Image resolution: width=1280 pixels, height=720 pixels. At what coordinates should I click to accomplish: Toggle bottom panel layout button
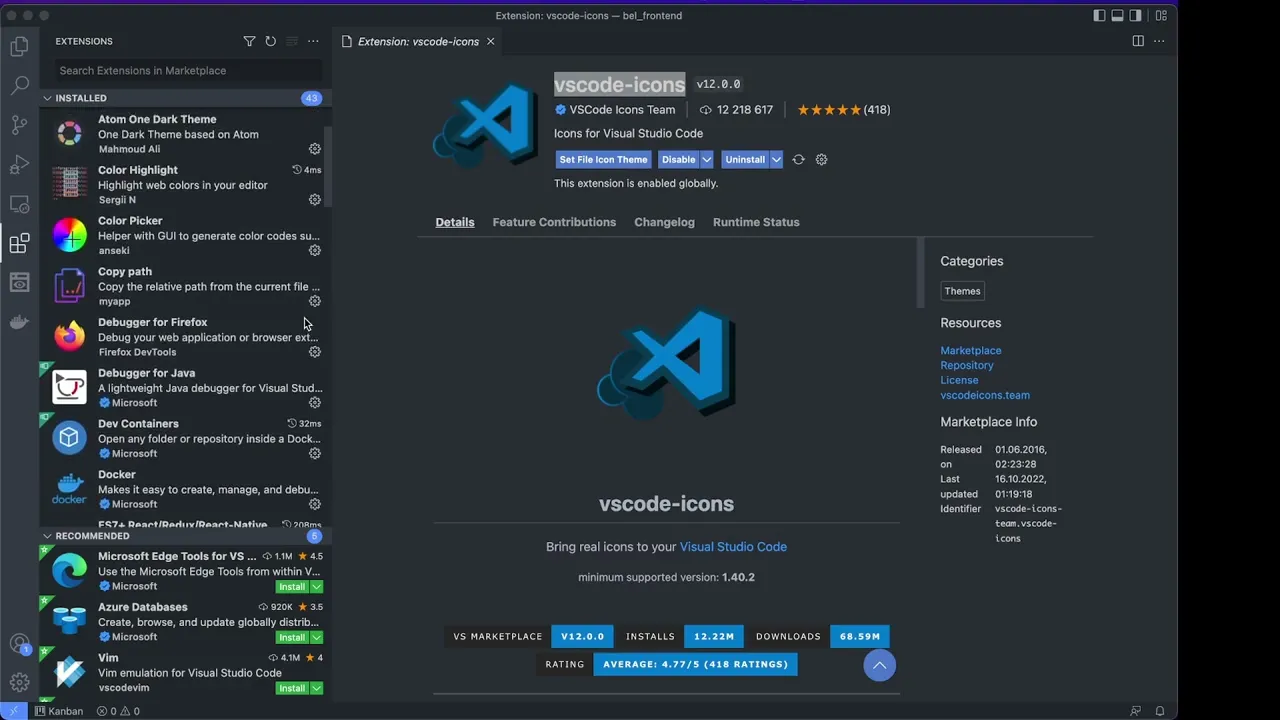(x=1117, y=15)
